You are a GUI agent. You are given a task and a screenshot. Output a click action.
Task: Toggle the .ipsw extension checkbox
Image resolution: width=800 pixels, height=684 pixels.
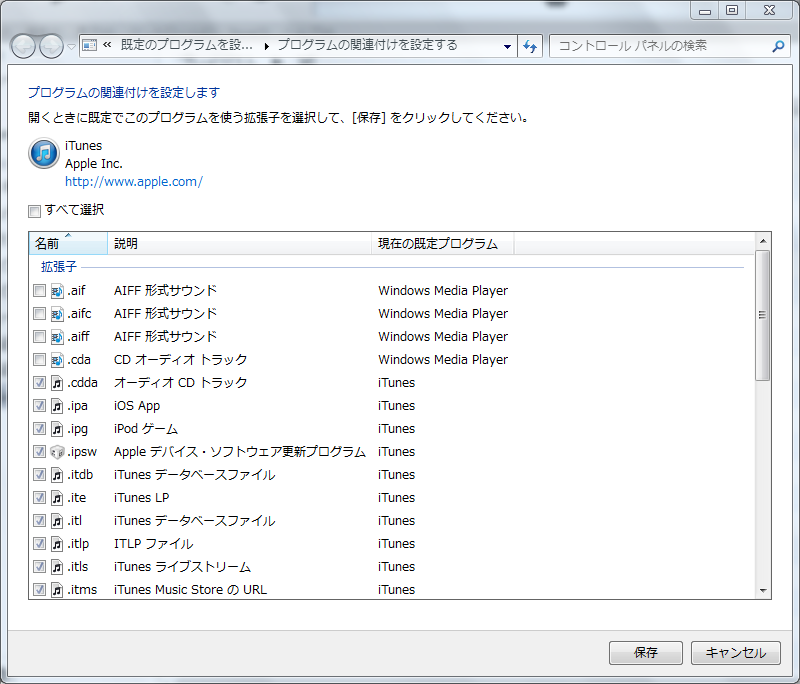click(x=39, y=451)
